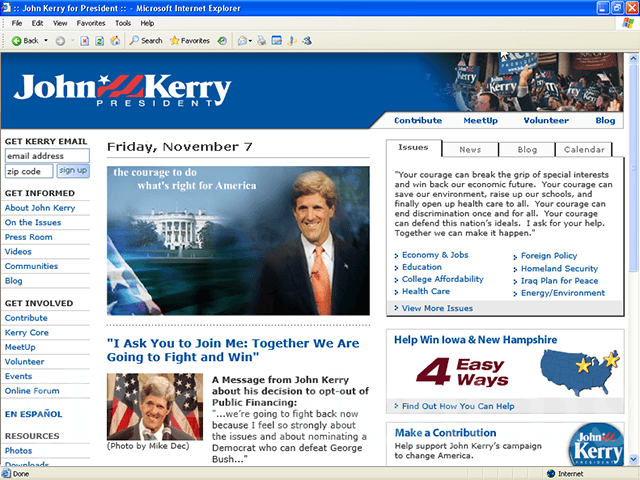Viewport: 640px width, 480px height.
Task: Select the Issues tab
Action: coord(413,148)
